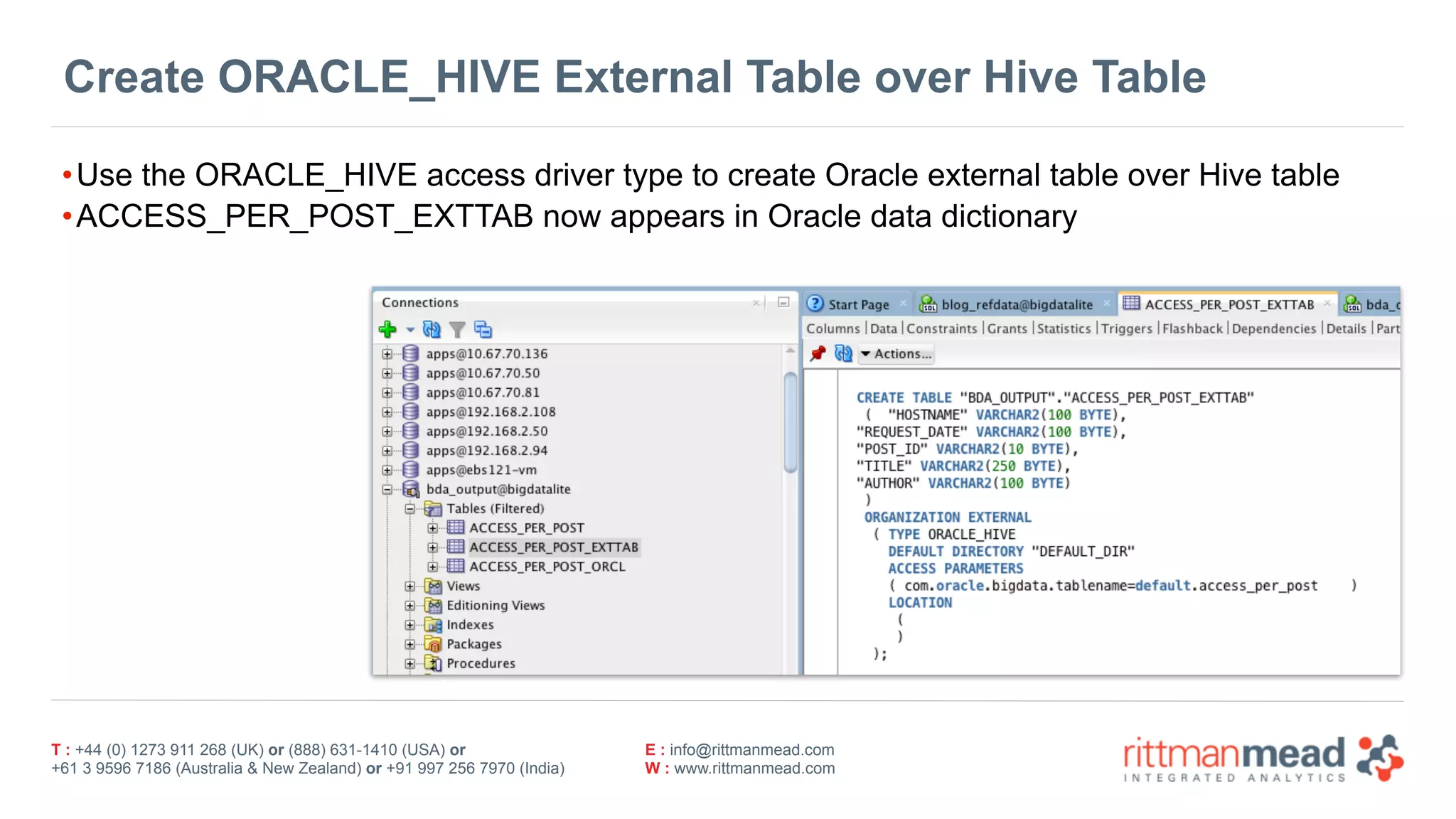The width and height of the screenshot is (1456, 819).
Task: Click the Refresh icon beside Actions
Action: point(843,353)
